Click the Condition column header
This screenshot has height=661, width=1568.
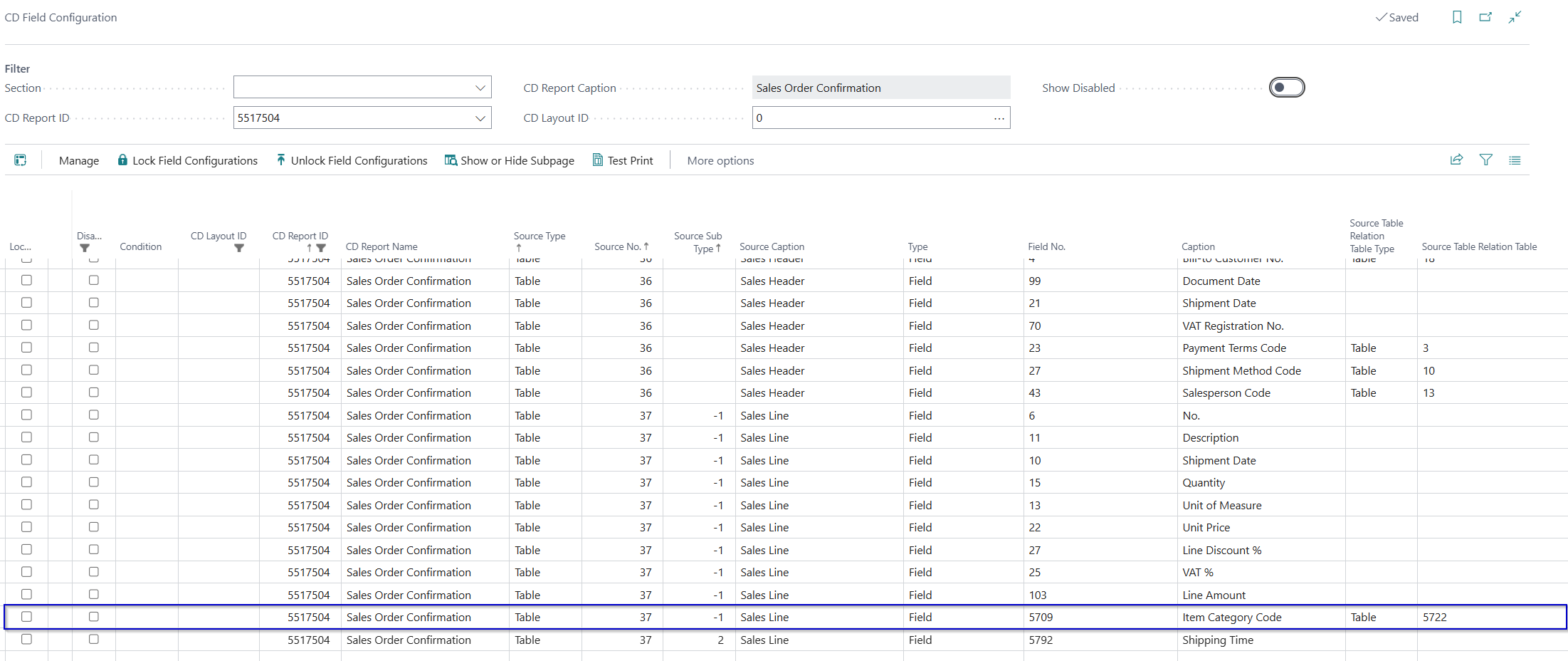pyautogui.click(x=140, y=246)
